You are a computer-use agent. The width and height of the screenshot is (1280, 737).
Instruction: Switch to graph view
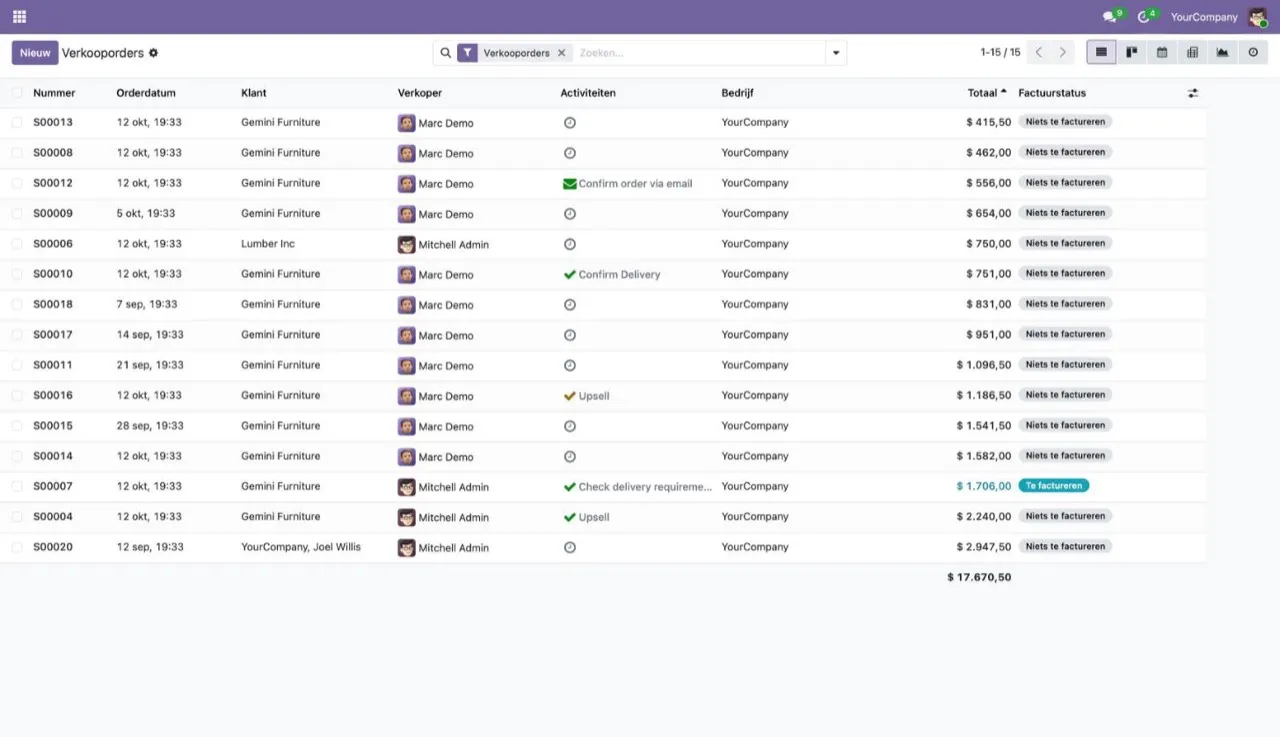(1223, 53)
